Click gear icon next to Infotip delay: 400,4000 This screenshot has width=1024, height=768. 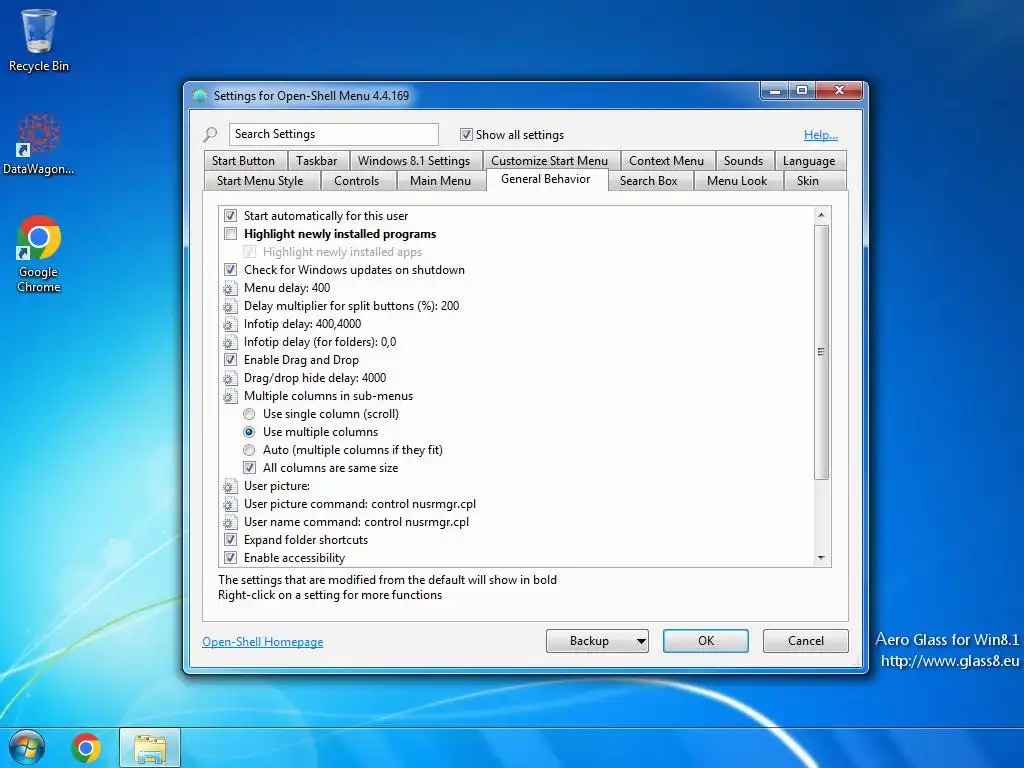click(230, 324)
